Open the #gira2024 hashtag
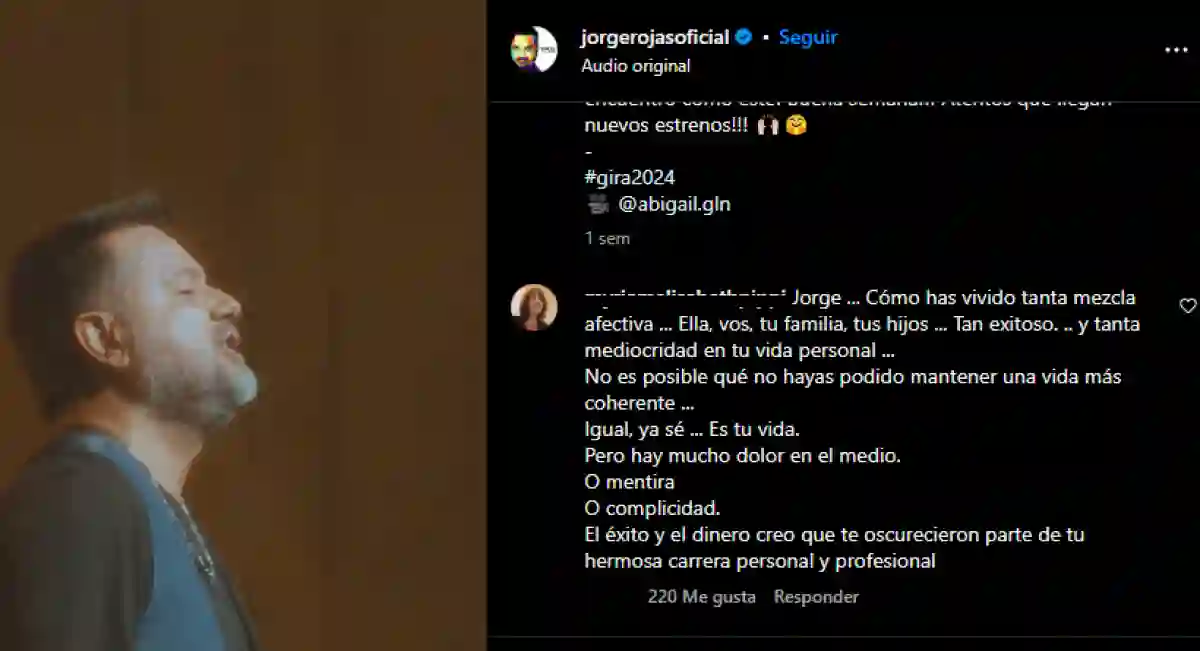This screenshot has width=1200, height=651. coord(630,177)
